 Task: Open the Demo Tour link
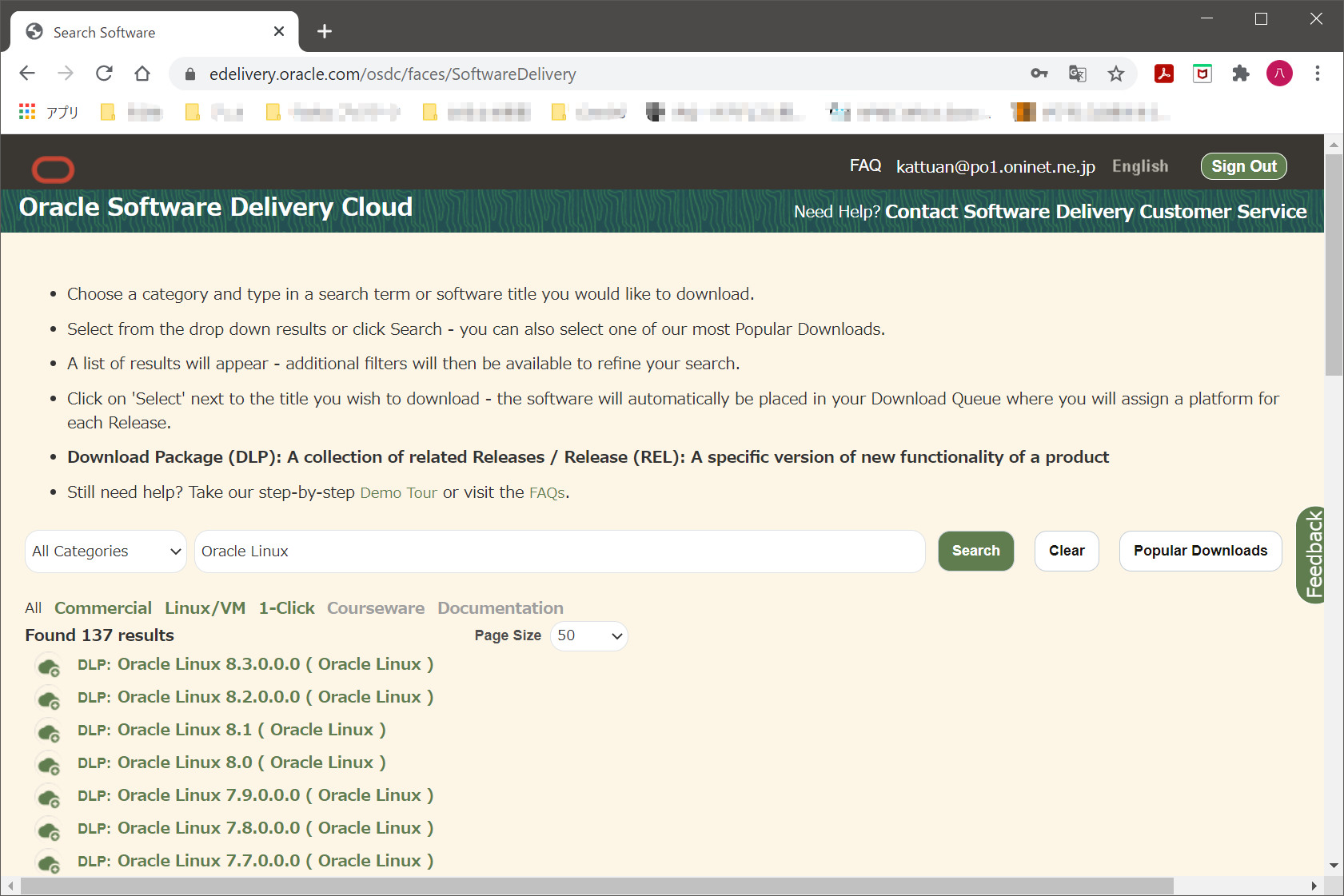tap(398, 493)
